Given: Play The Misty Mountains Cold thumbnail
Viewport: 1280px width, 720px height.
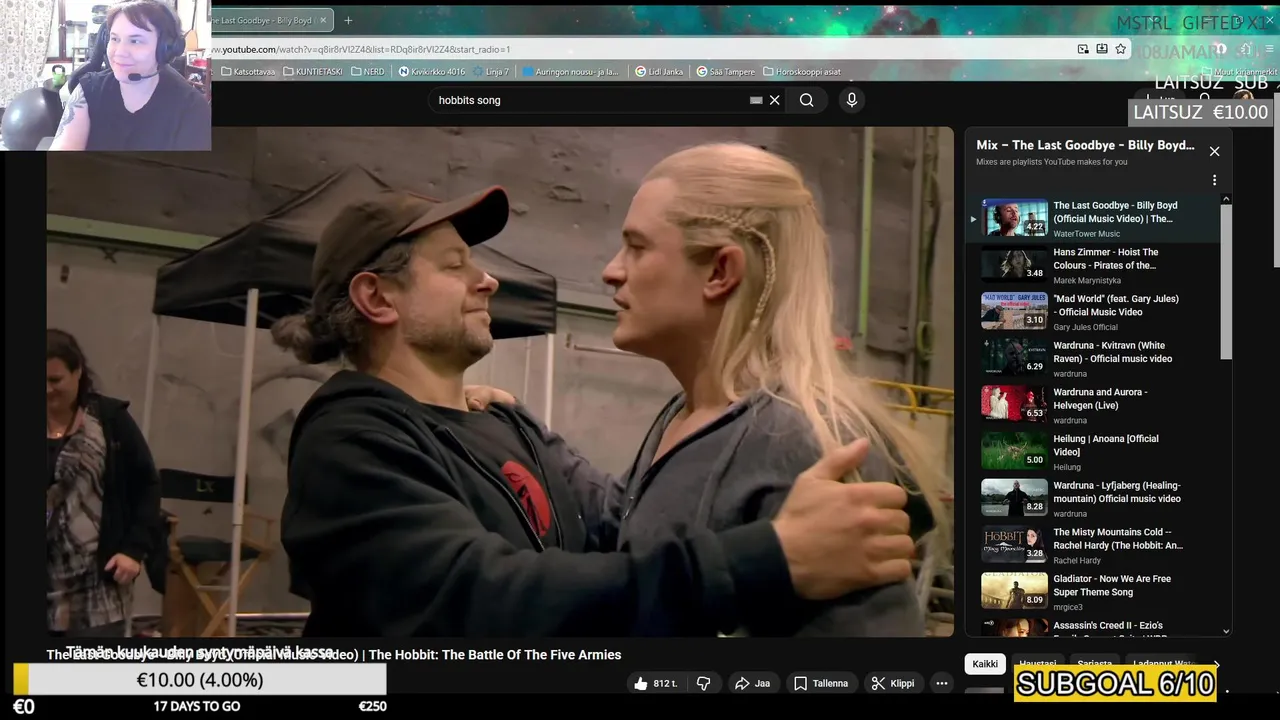Looking at the screenshot, I should pyautogui.click(x=1015, y=545).
